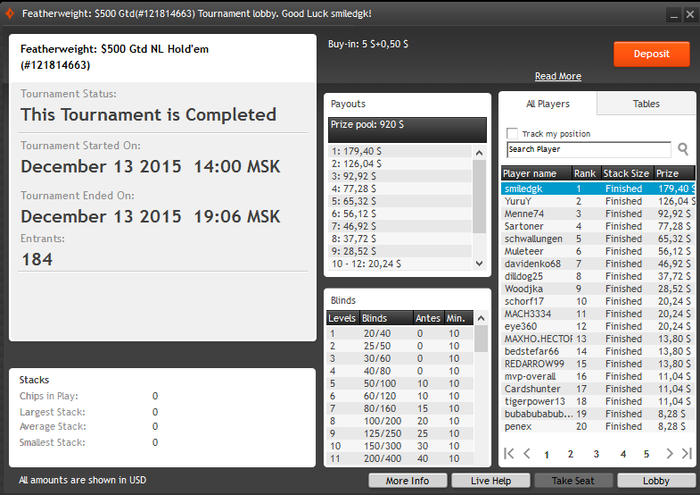Sort by Stack Size column header
The image size is (700, 495).
click(627, 173)
